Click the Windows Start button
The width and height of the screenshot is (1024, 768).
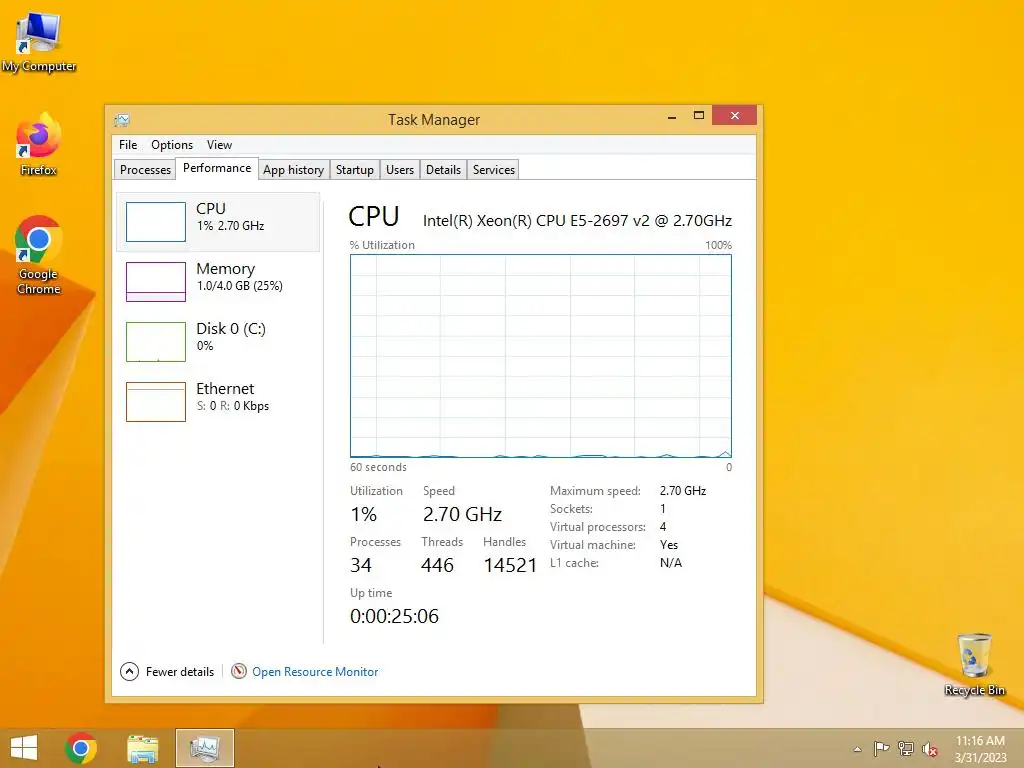[24, 748]
